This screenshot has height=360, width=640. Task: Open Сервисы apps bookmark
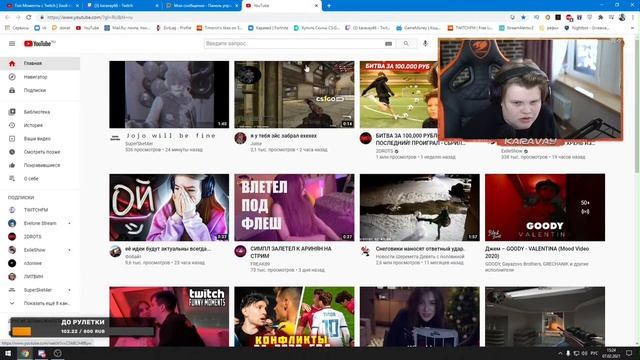tap(18, 28)
